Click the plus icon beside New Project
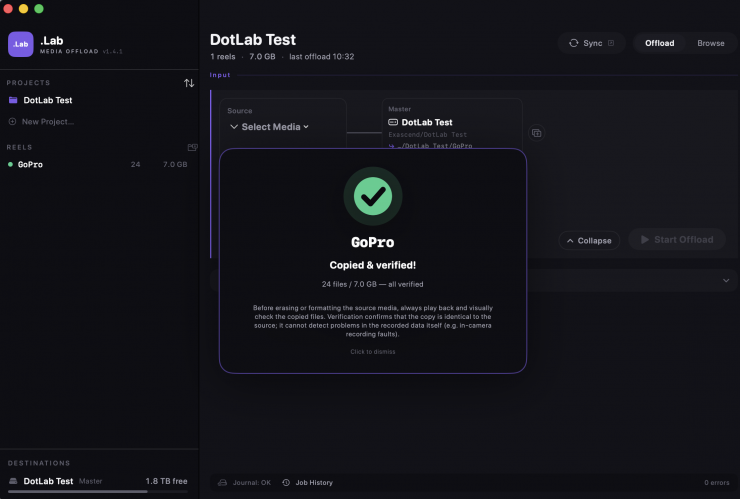The height and width of the screenshot is (499, 740). tap(12, 121)
